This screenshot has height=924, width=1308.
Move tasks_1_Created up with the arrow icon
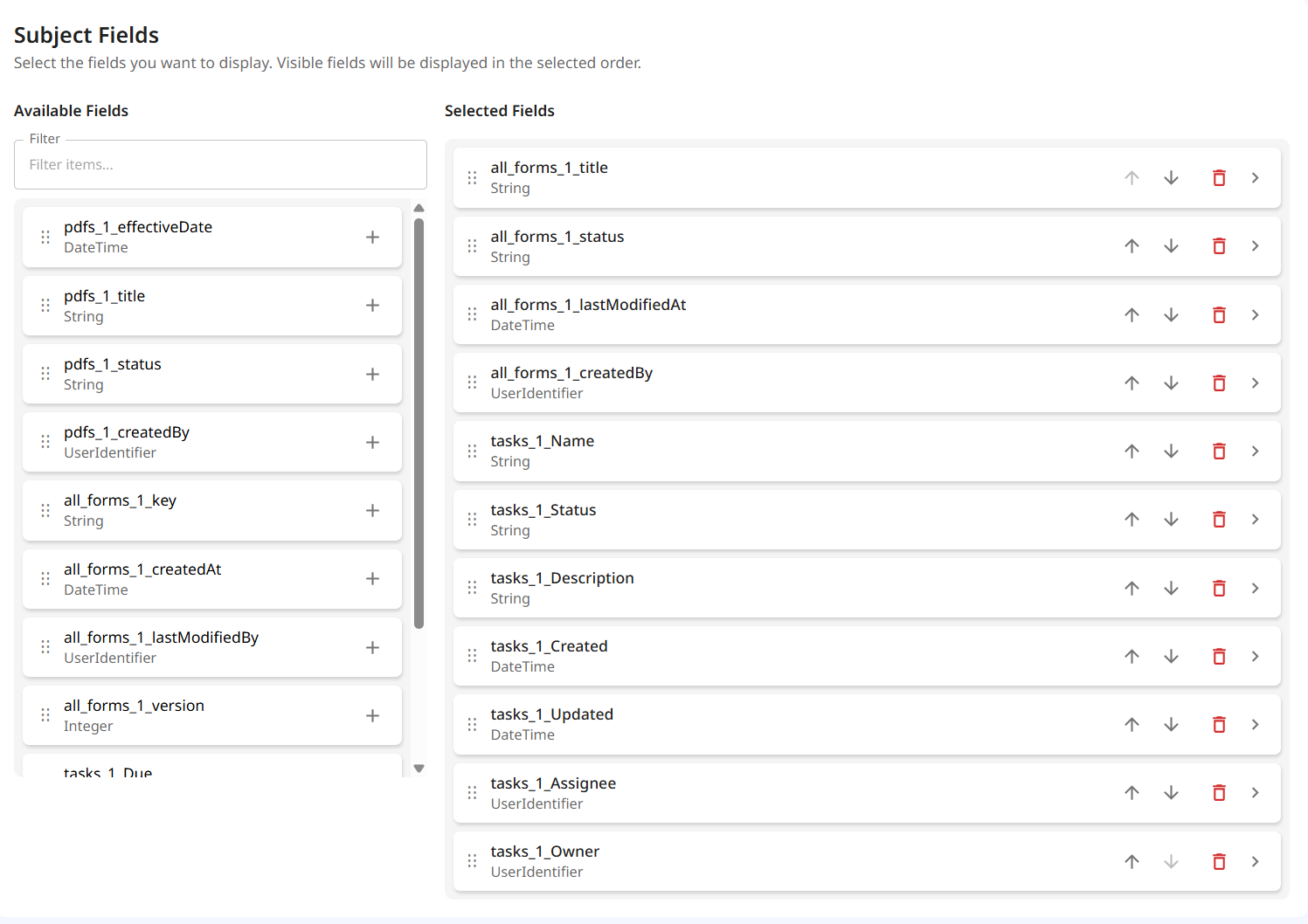pyautogui.click(x=1132, y=656)
